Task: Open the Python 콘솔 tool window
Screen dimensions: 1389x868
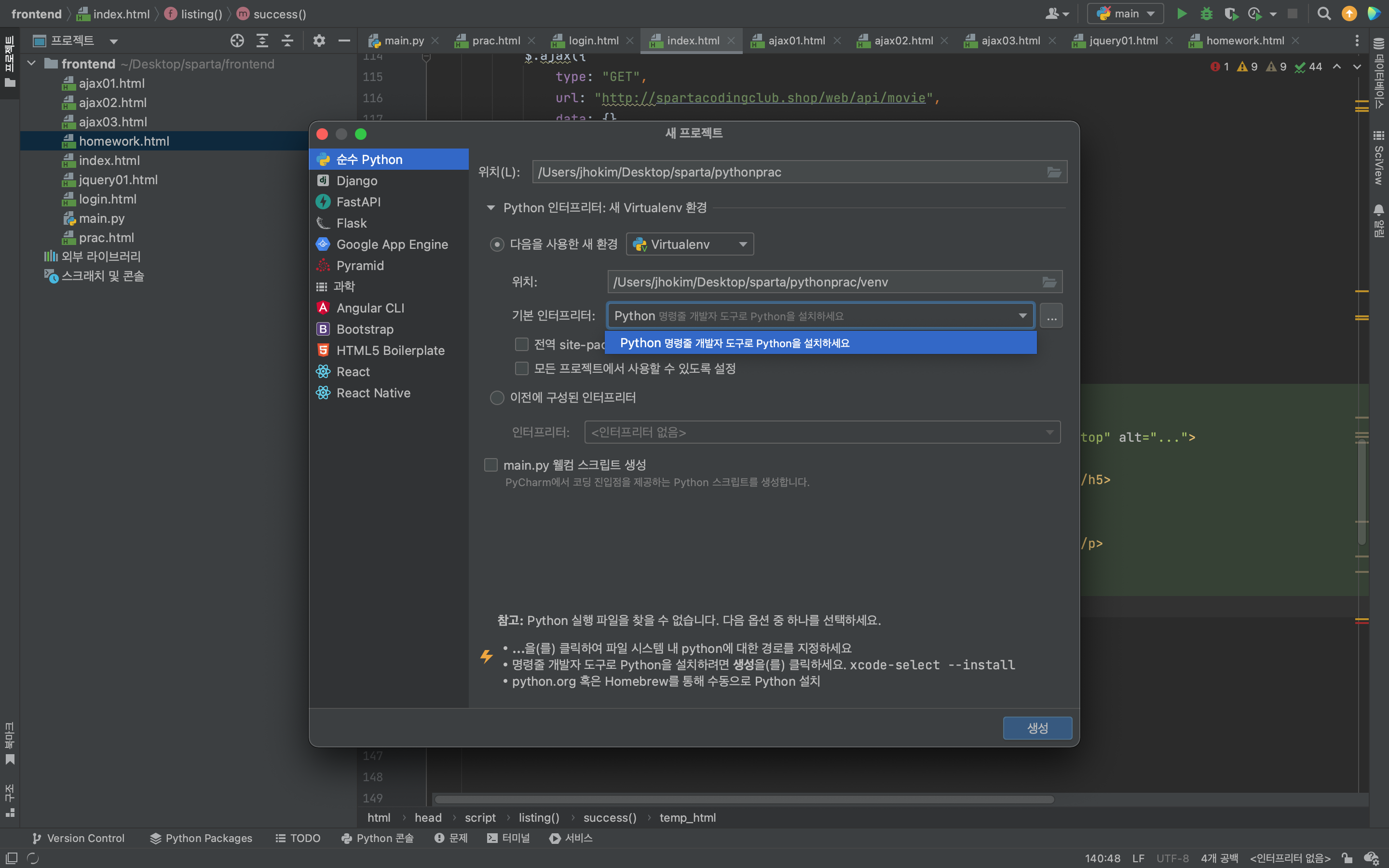Action: pos(378,838)
